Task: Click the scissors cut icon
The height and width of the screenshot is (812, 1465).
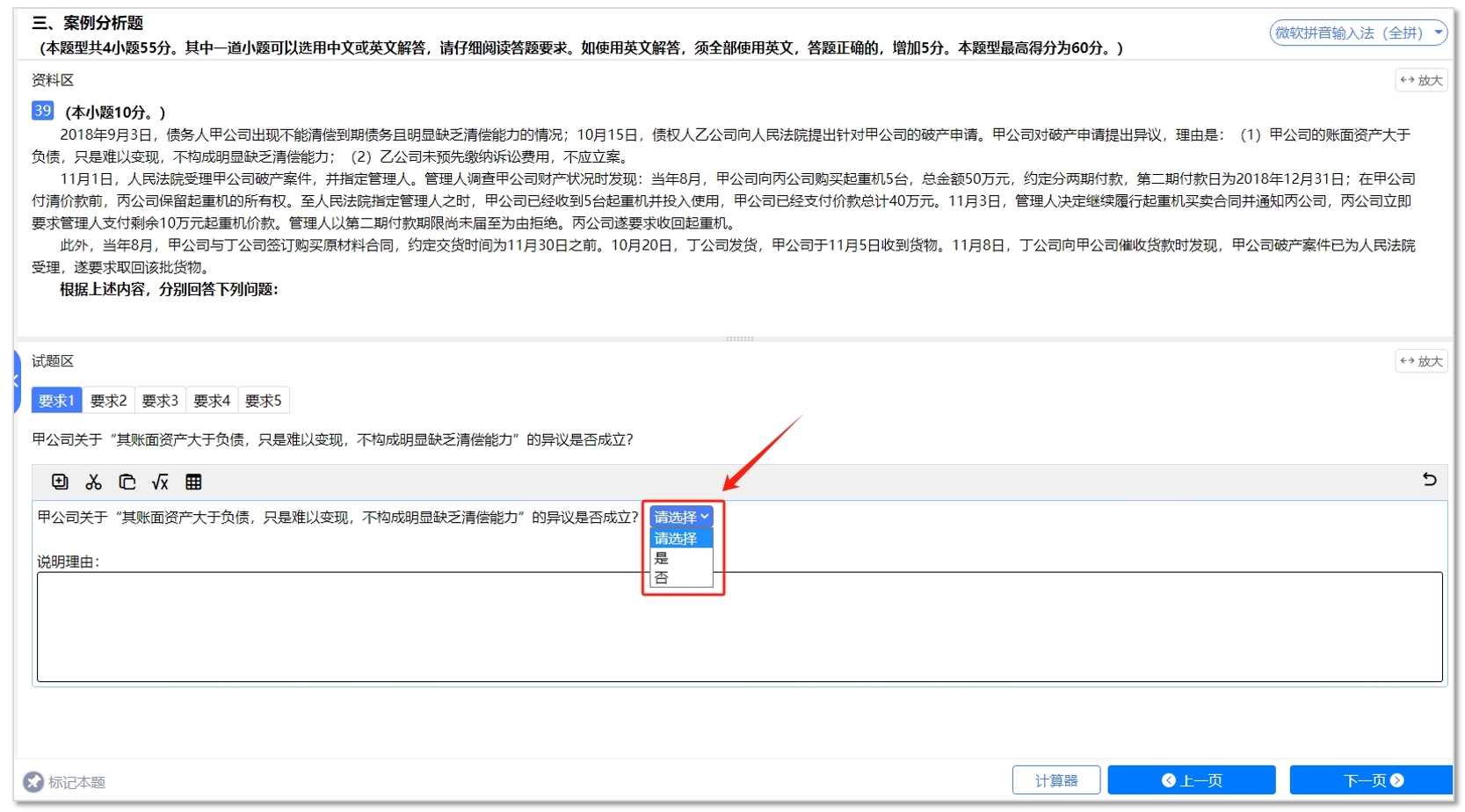Action: click(x=93, y=482)
